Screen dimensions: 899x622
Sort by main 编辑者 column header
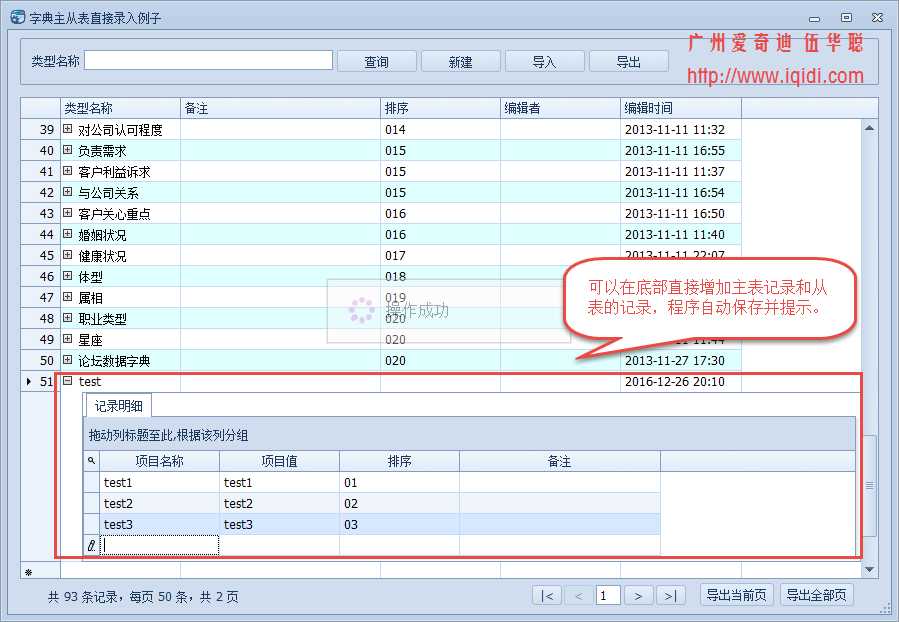click(560, 108)
